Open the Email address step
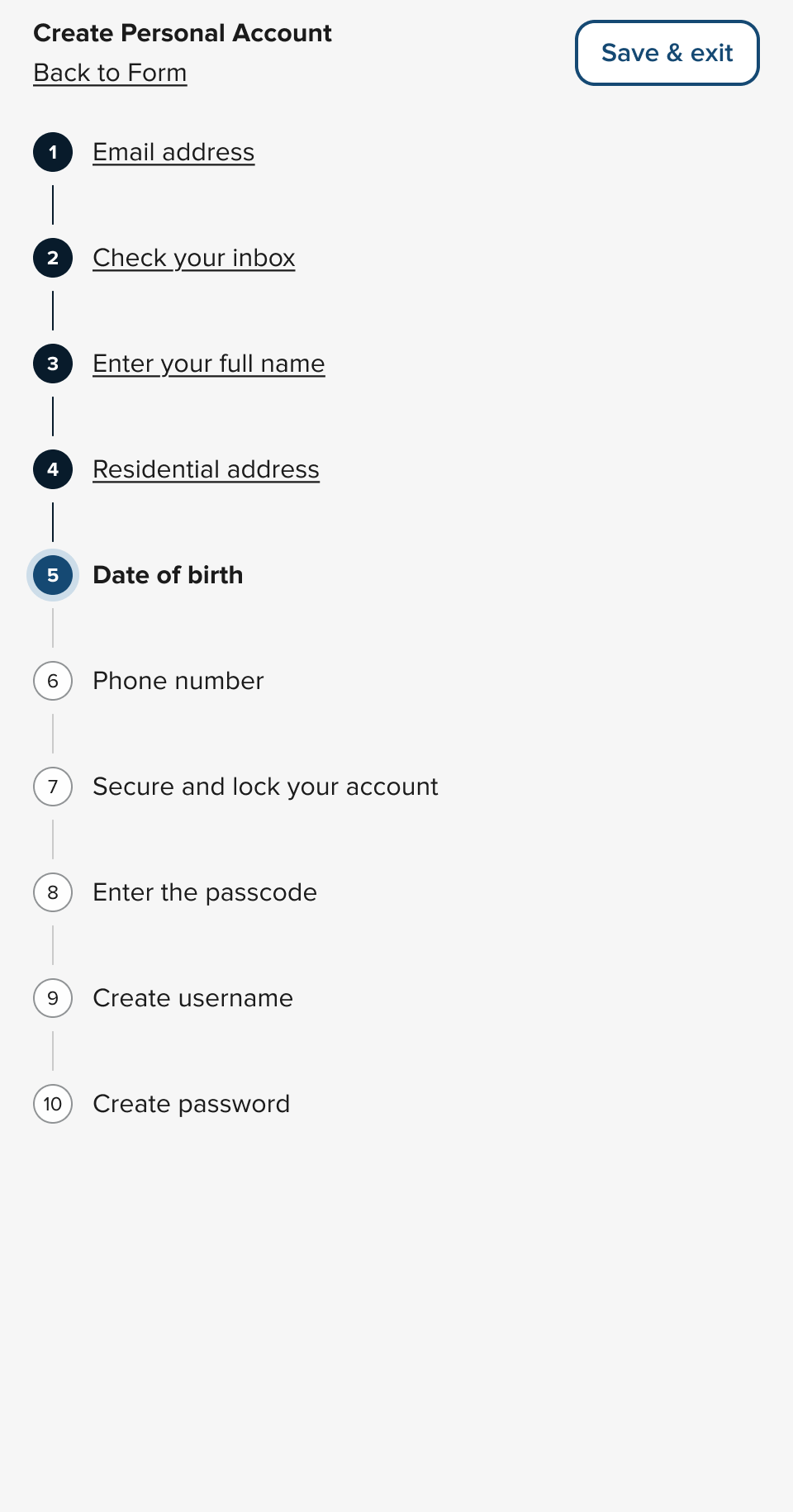This screenshot has height=1512, width=793. click(173, 152)
